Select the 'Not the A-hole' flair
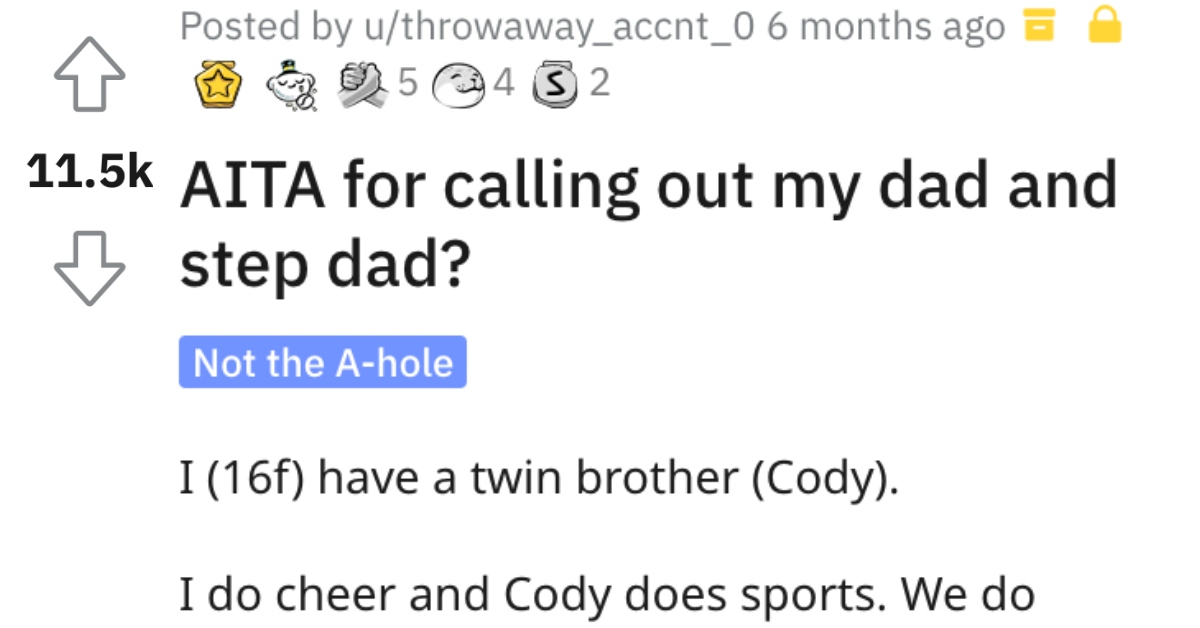 [x=322, y=363]
